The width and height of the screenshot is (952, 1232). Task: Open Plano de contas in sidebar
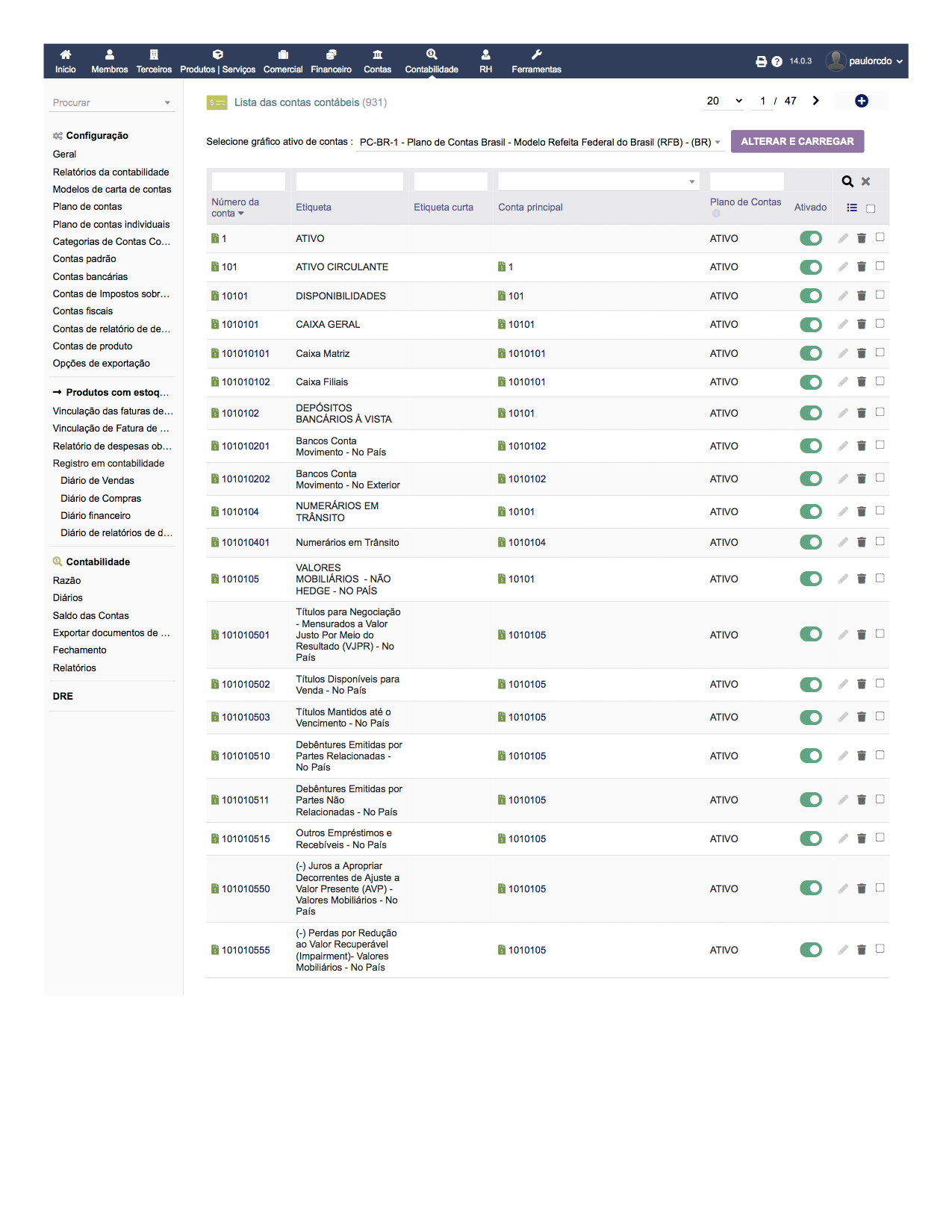click(87, 207)
